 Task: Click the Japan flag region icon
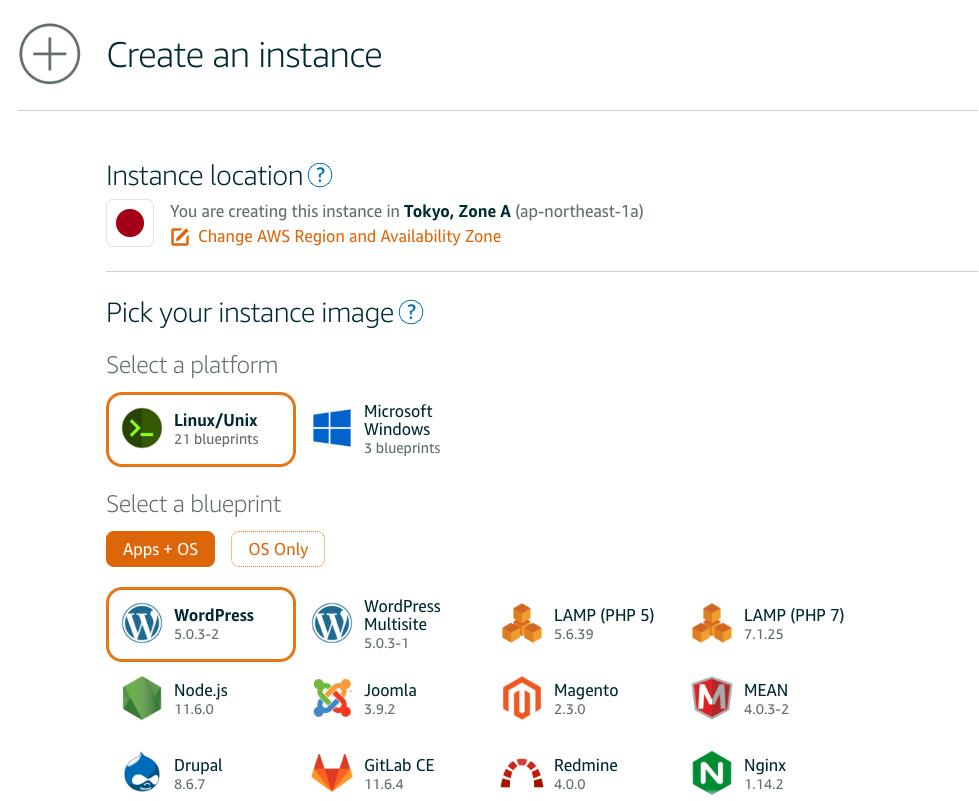point(130,223)
